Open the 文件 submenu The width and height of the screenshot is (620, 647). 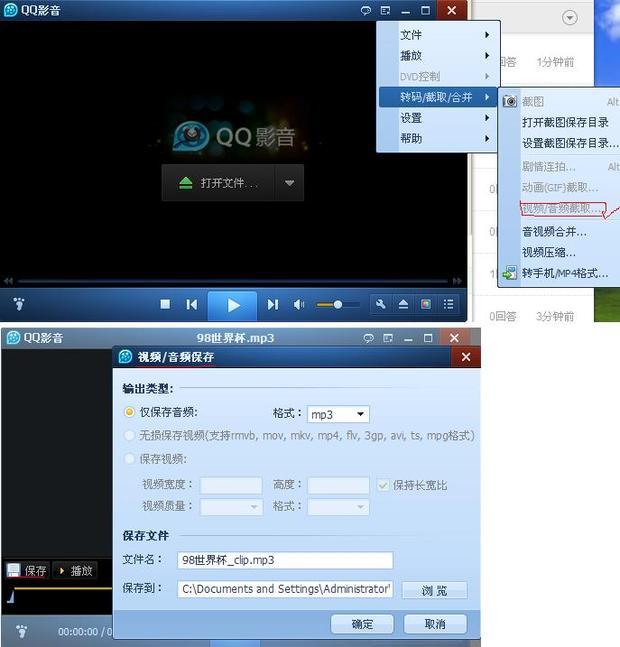pos(437,35)
